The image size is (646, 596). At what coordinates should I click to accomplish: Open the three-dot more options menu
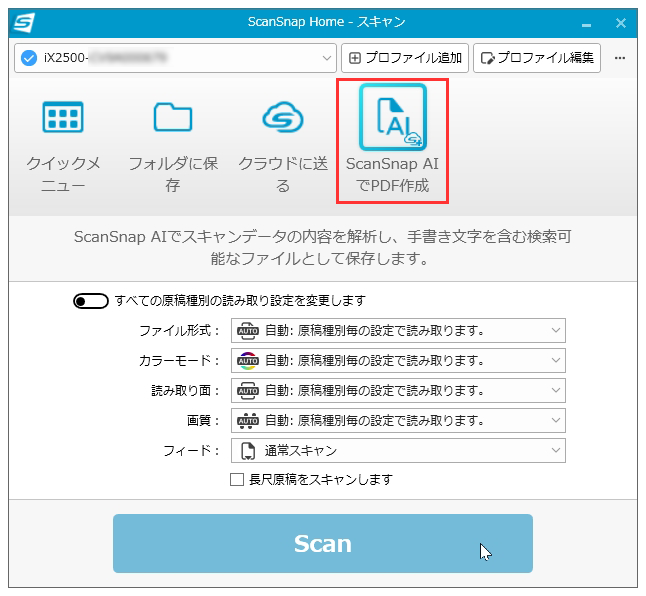[x=620, y=58]
